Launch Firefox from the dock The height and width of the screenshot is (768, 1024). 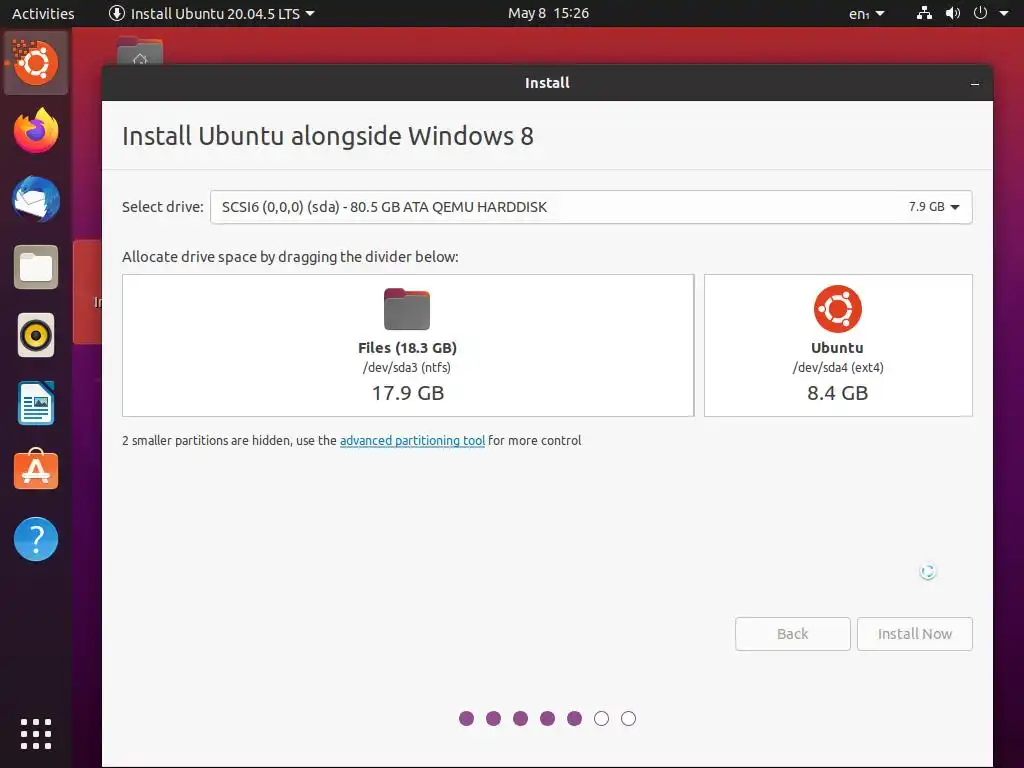tap(36, 131)
